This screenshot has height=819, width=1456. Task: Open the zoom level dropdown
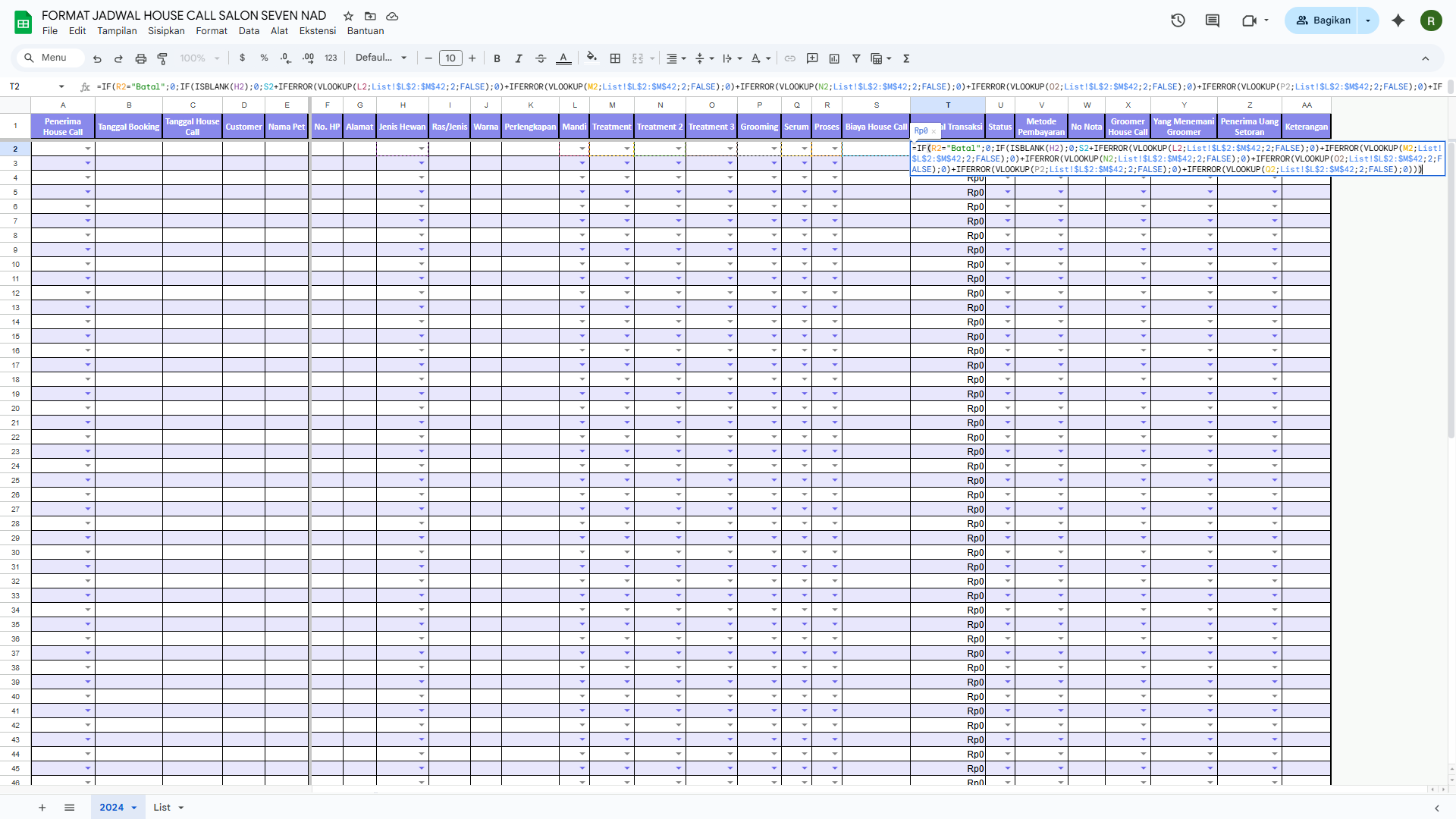coord(199,58)
